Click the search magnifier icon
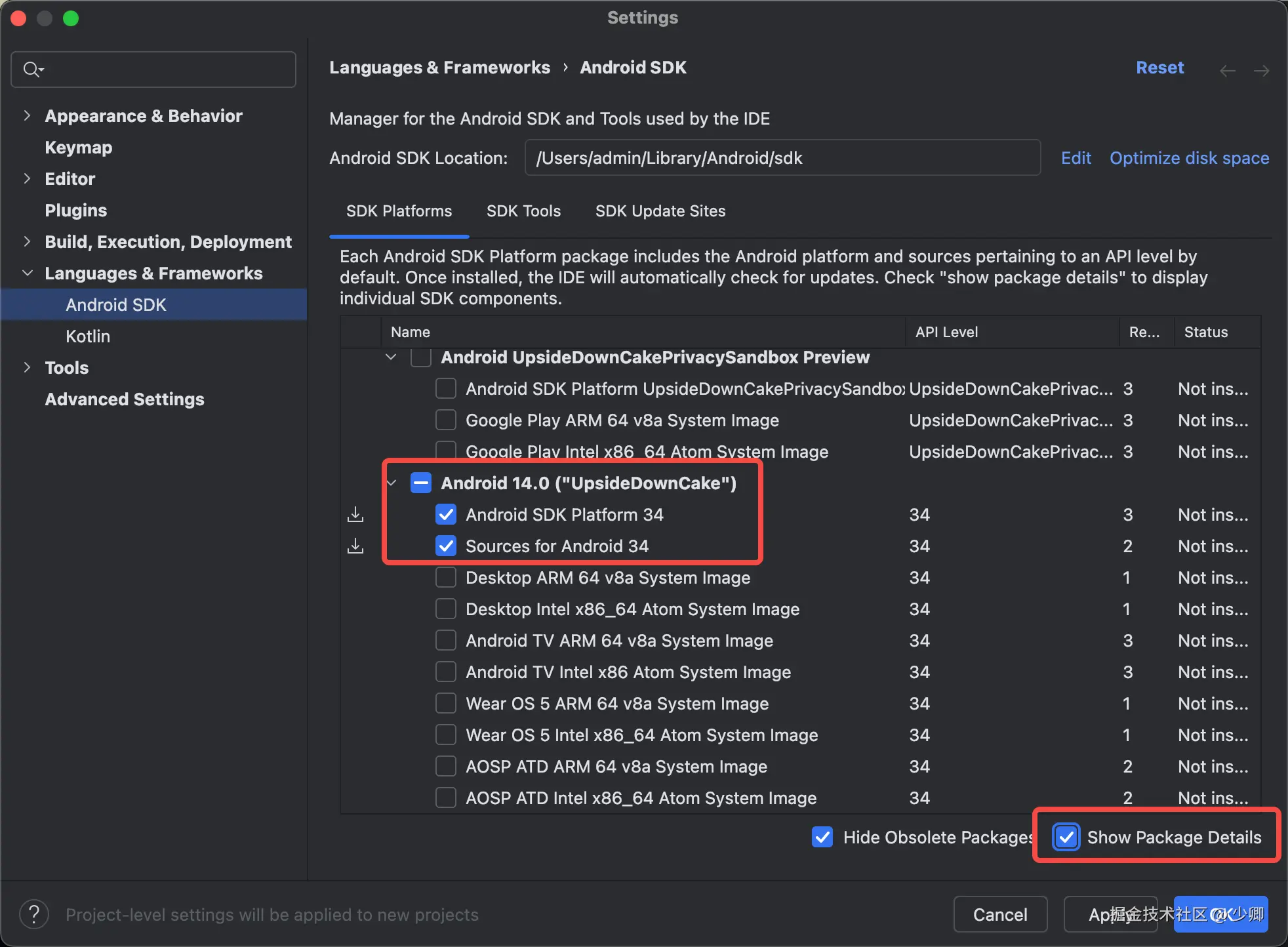The image size is (1288, 947). tap(31, 69)
